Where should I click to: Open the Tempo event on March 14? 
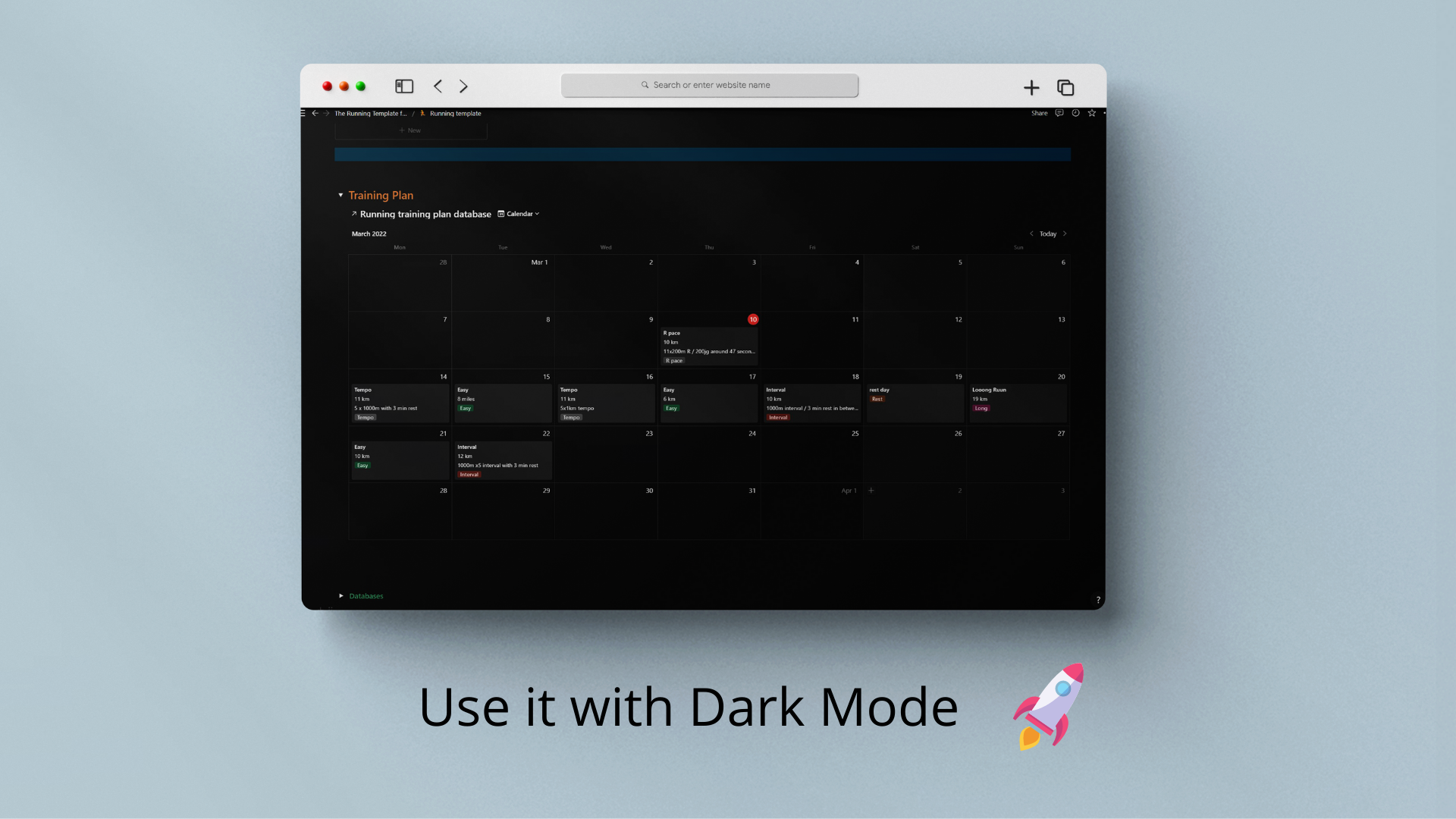pyautogui.click(x=399, y=402)
